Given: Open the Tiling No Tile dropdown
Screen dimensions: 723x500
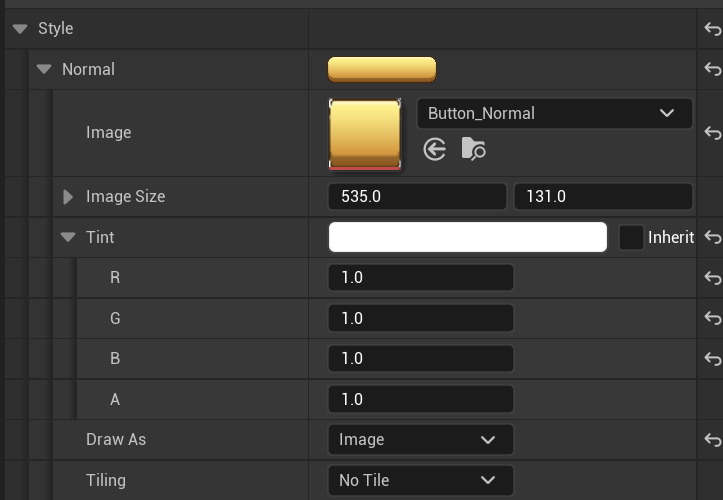Looking at the screenshot, I should [420, 480].
